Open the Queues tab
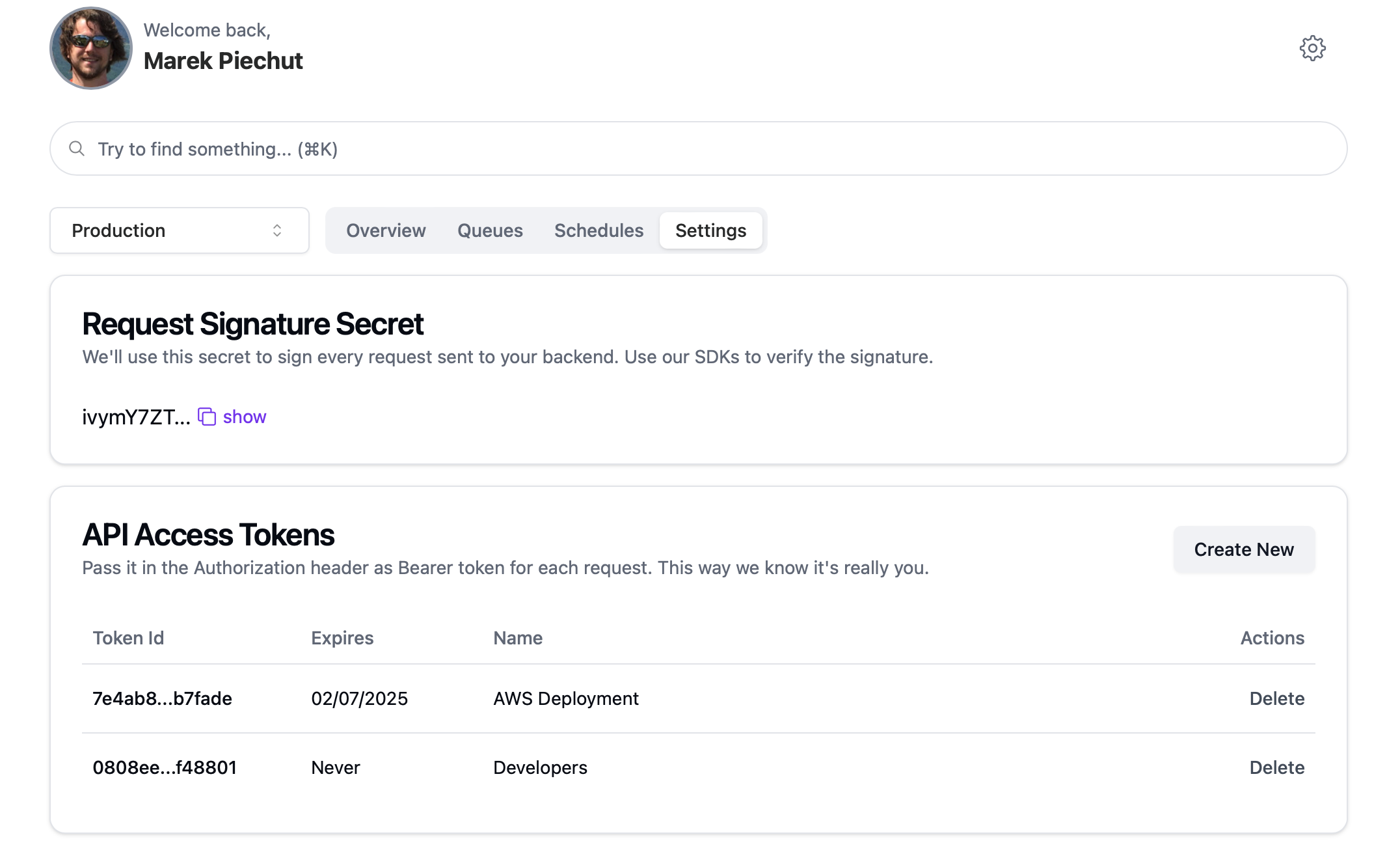This screenshot has height=867, width=1400. 490,230
